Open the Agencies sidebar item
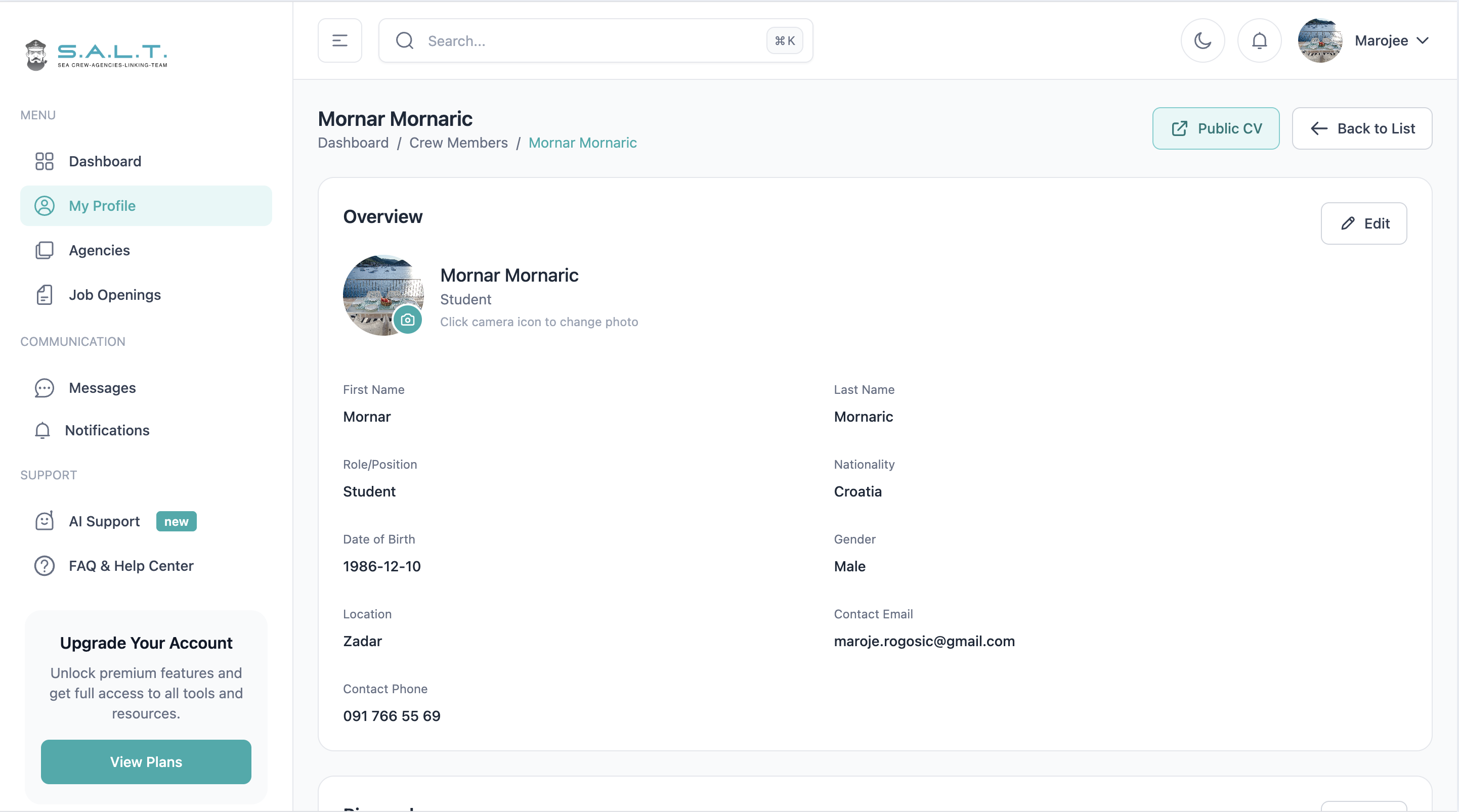The width and height of the screenshot is (1459, 812). 99,250
